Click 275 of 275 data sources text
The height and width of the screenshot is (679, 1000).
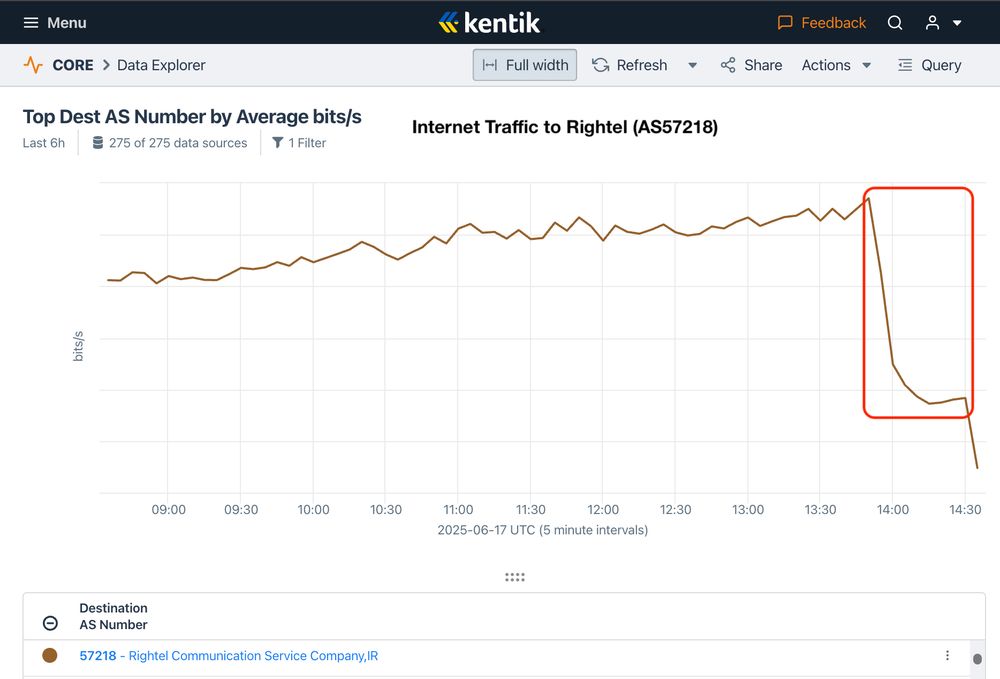pyautogui.click(x=178, y=143)
